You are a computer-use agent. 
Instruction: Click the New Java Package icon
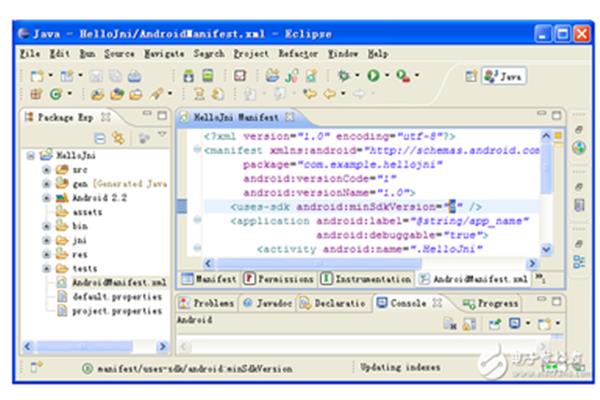click(36, 93)
